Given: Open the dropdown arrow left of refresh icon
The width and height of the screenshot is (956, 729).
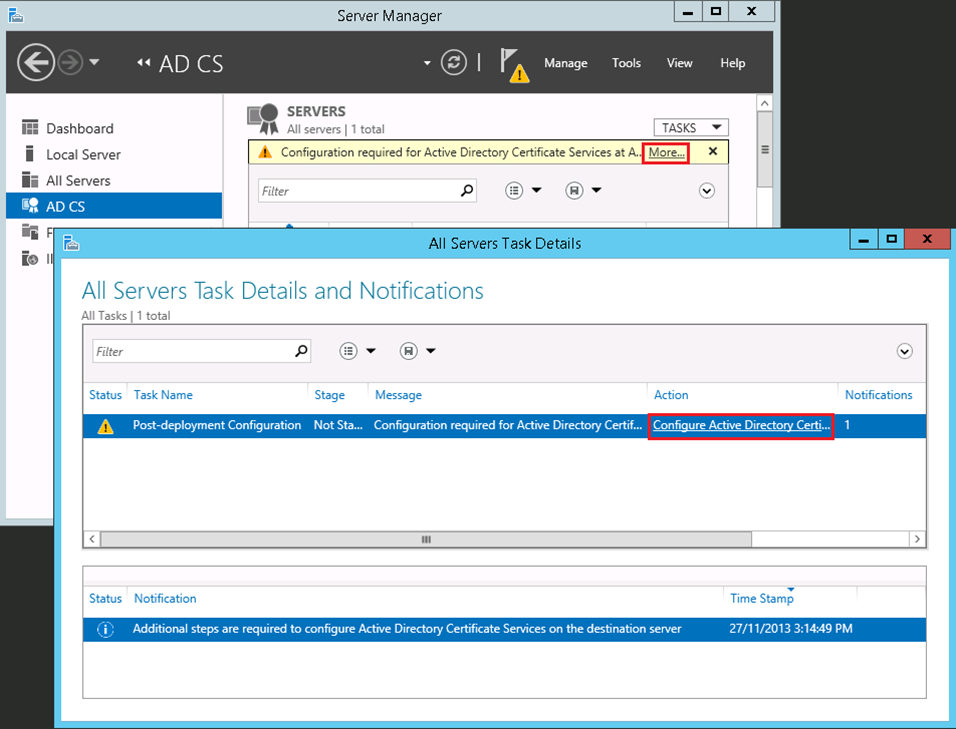Looking at the screenshot, I should tap(427, 63).
